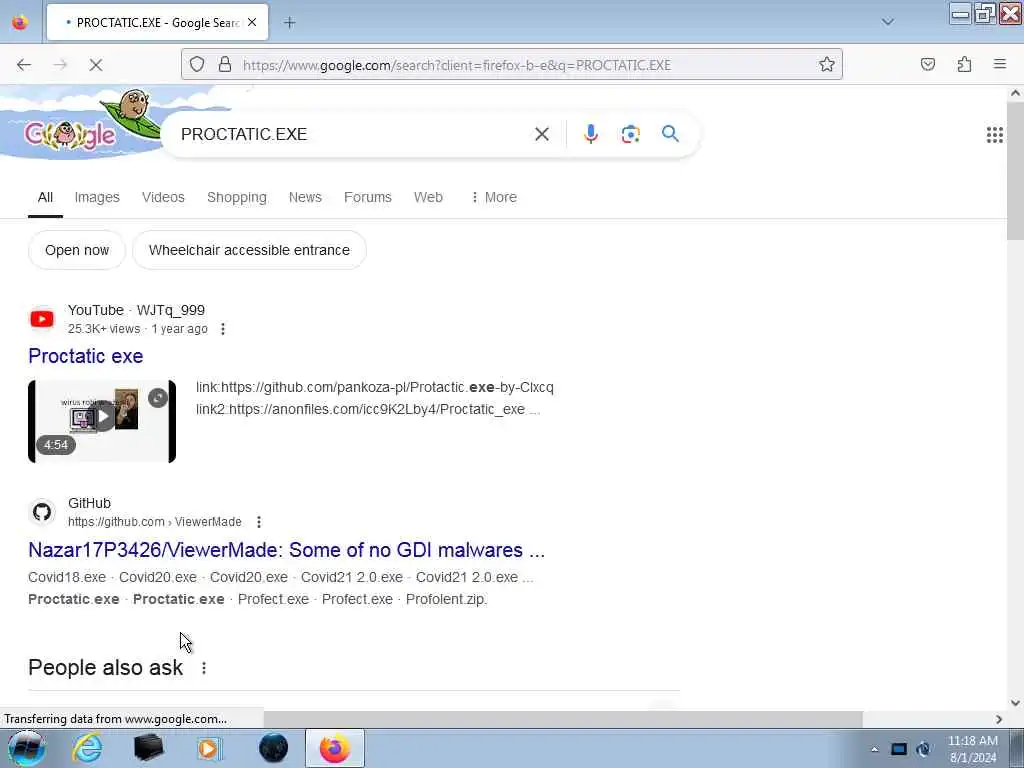This screenshot has width=1024, height=768.
Task: Stop loading the page
Action: pyautogui.click(x=96, y=65)
